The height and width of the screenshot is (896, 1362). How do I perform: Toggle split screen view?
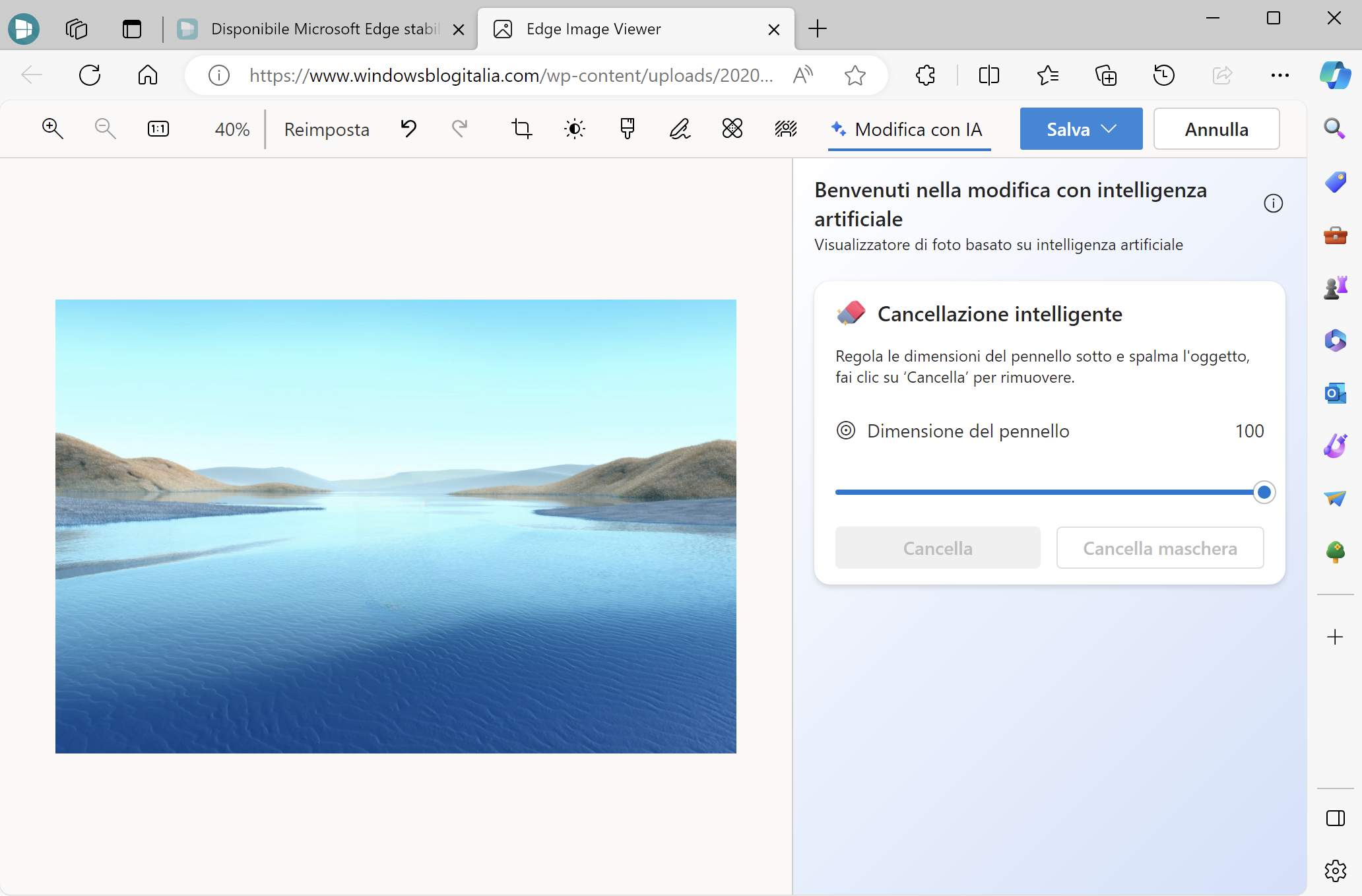click(989, 75)
